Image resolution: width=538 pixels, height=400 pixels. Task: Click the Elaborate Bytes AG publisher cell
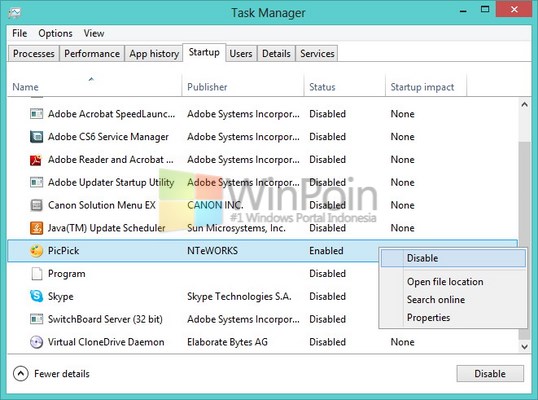point(227,342)
